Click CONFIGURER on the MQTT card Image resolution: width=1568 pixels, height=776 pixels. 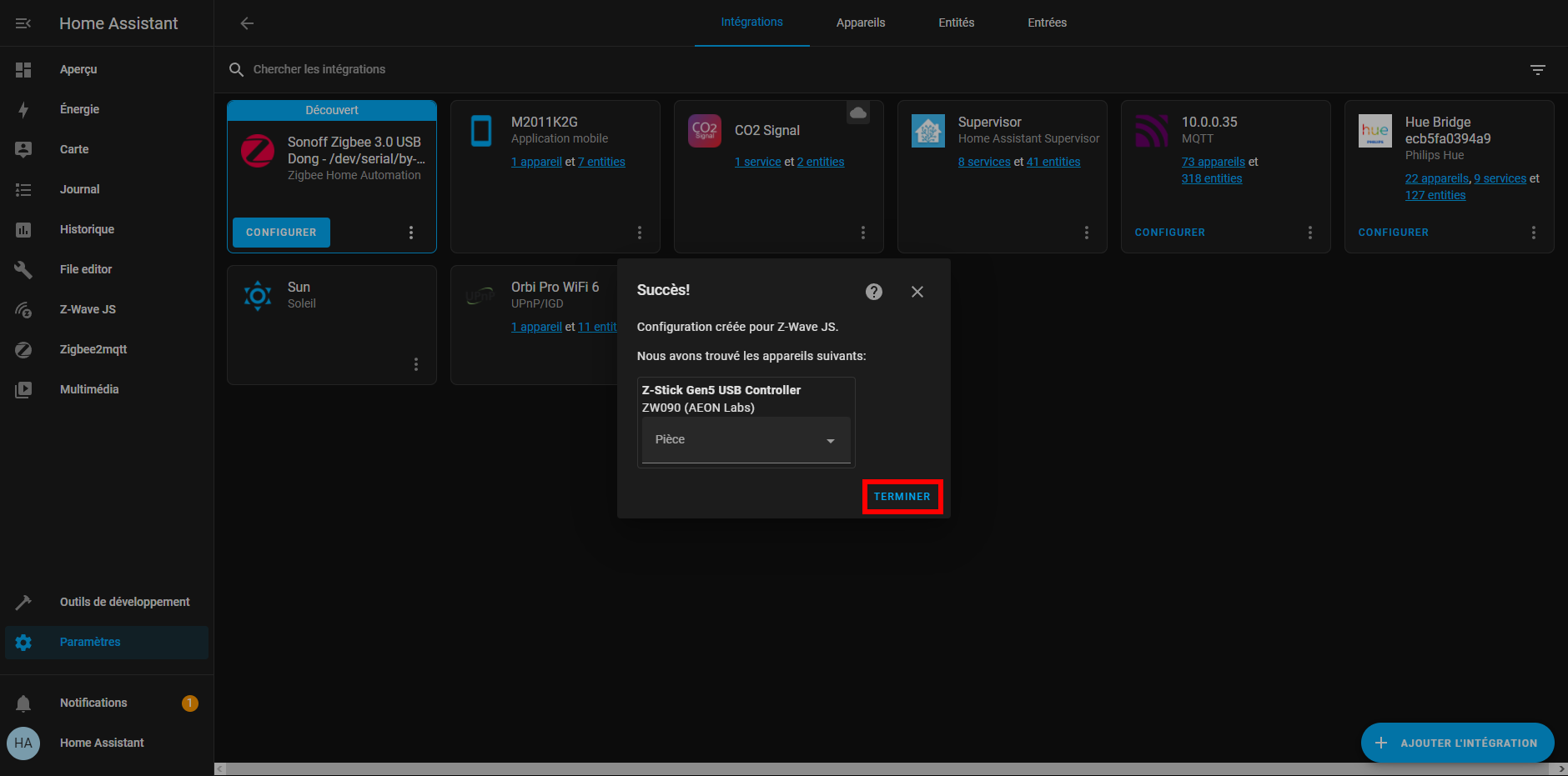pyautogui.click(x=1170, y=233)
